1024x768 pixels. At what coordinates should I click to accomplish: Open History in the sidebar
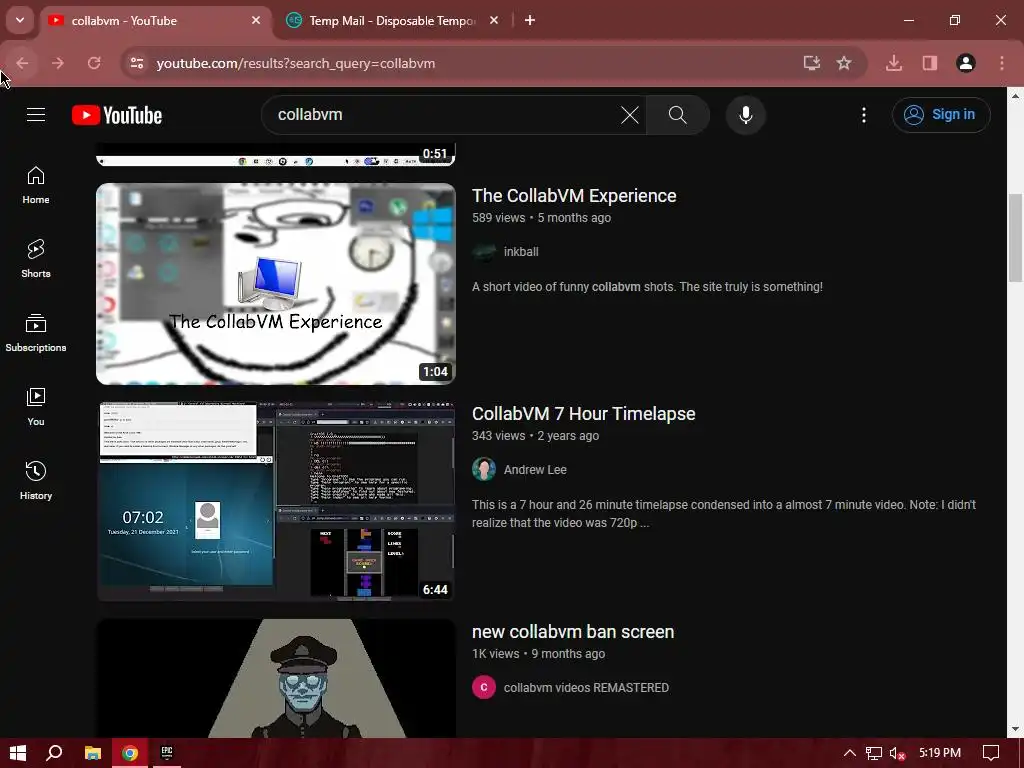coord(36,481)
